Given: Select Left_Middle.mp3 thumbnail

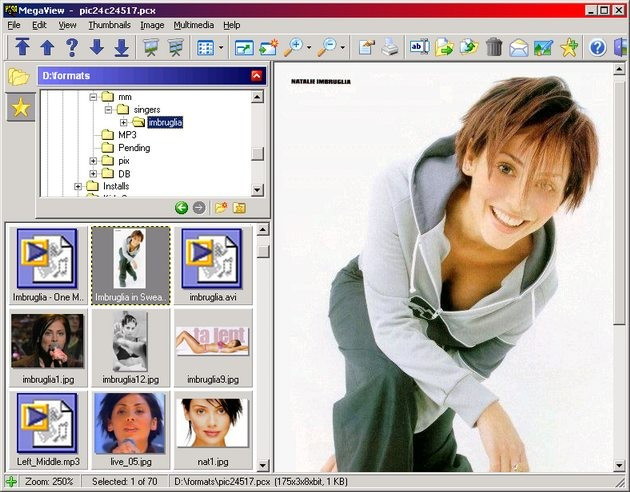Looking at the screenshot, I should click(x=48, y=430).
